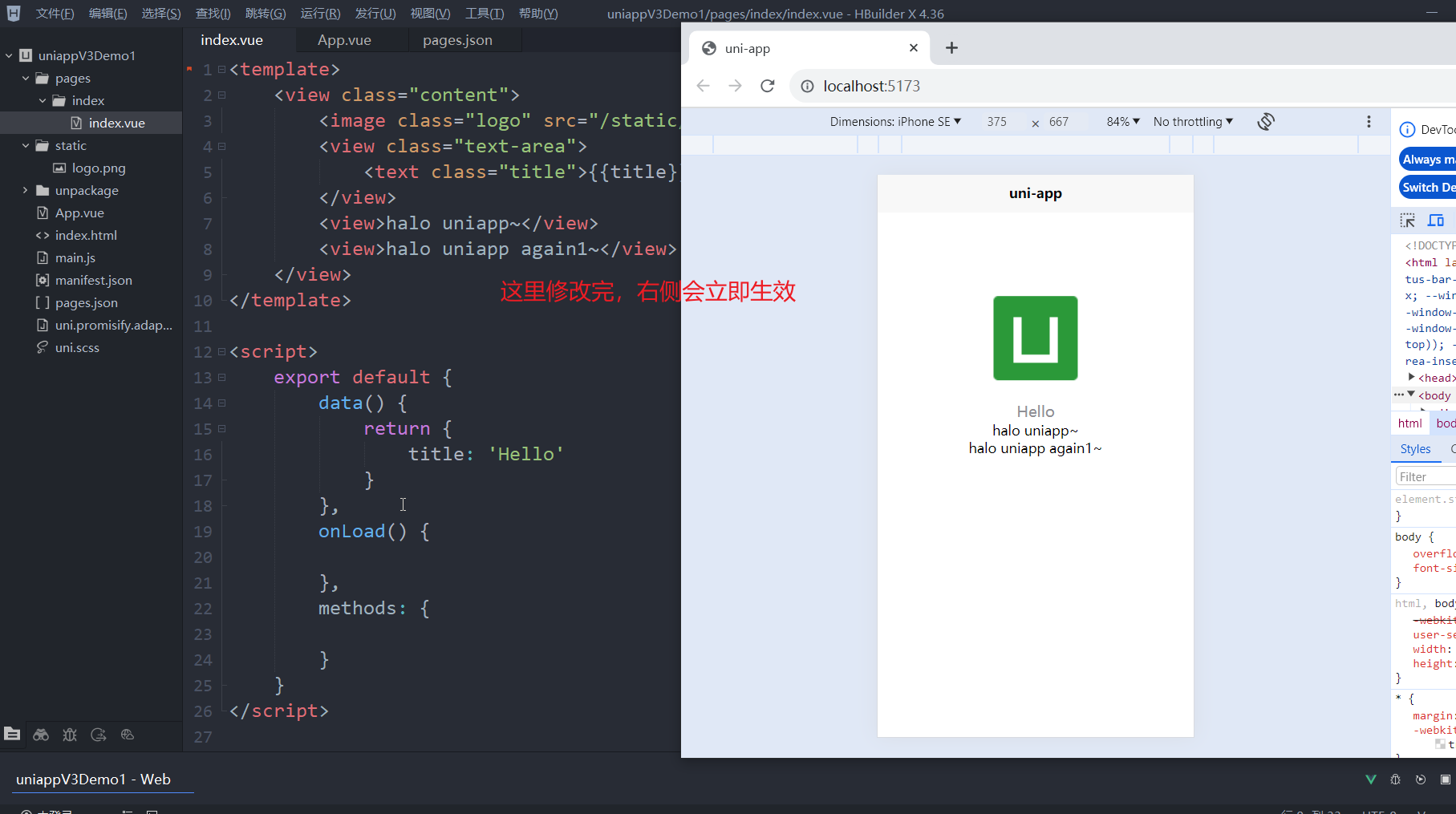Expand the unpackage folder

tap(26, 190)
